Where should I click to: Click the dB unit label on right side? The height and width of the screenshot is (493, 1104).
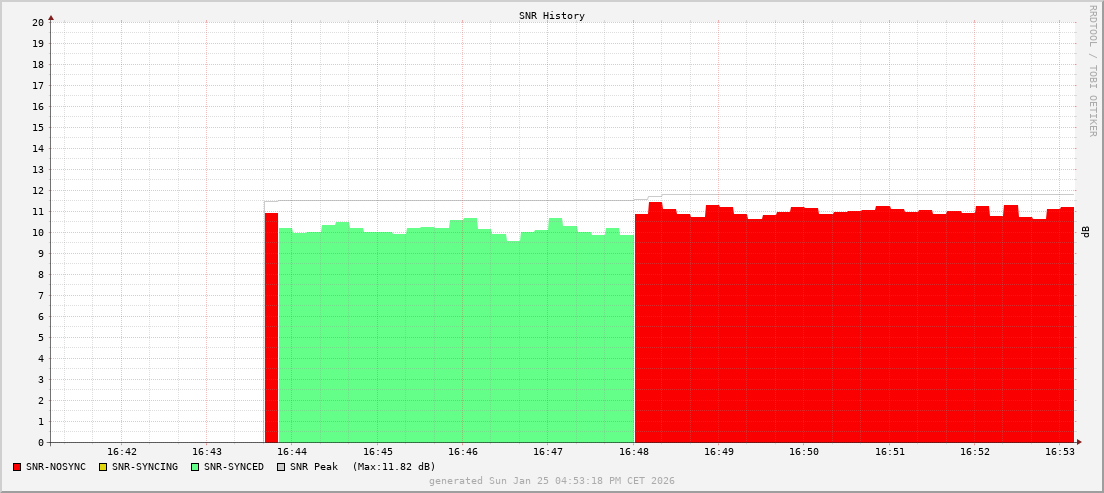(1085, 232)
